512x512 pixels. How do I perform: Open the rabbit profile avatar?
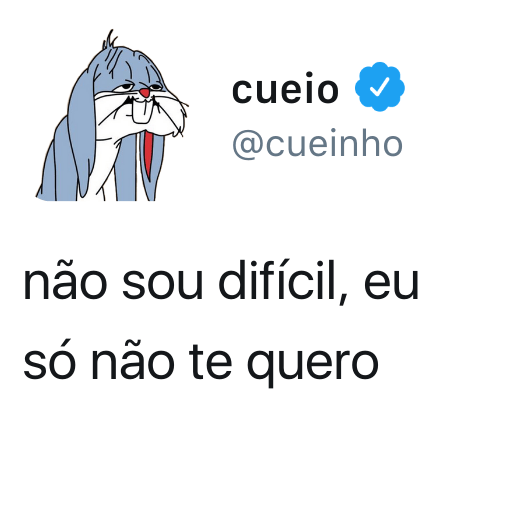[112, 115]
